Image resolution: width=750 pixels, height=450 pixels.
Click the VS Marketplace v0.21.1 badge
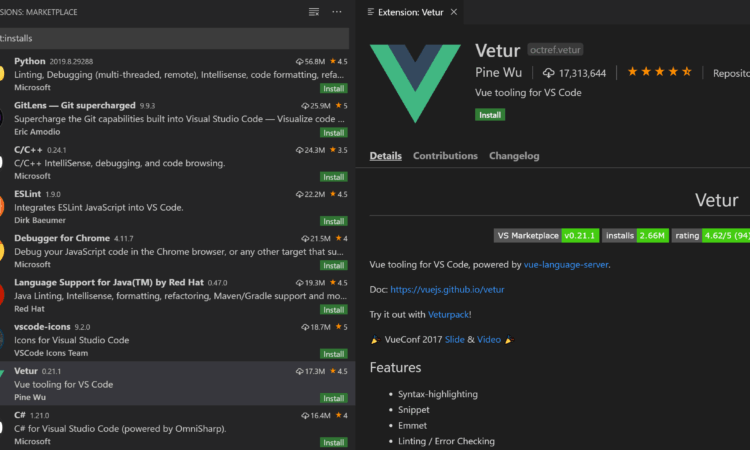pyautogui.click(x=546, y=235)
